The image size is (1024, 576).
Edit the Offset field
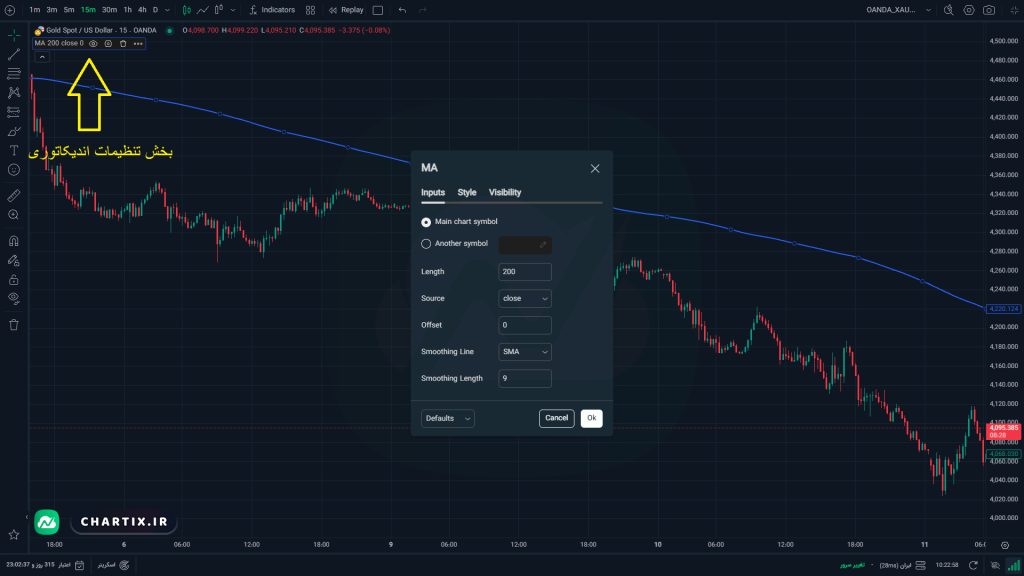click(525, 325)
